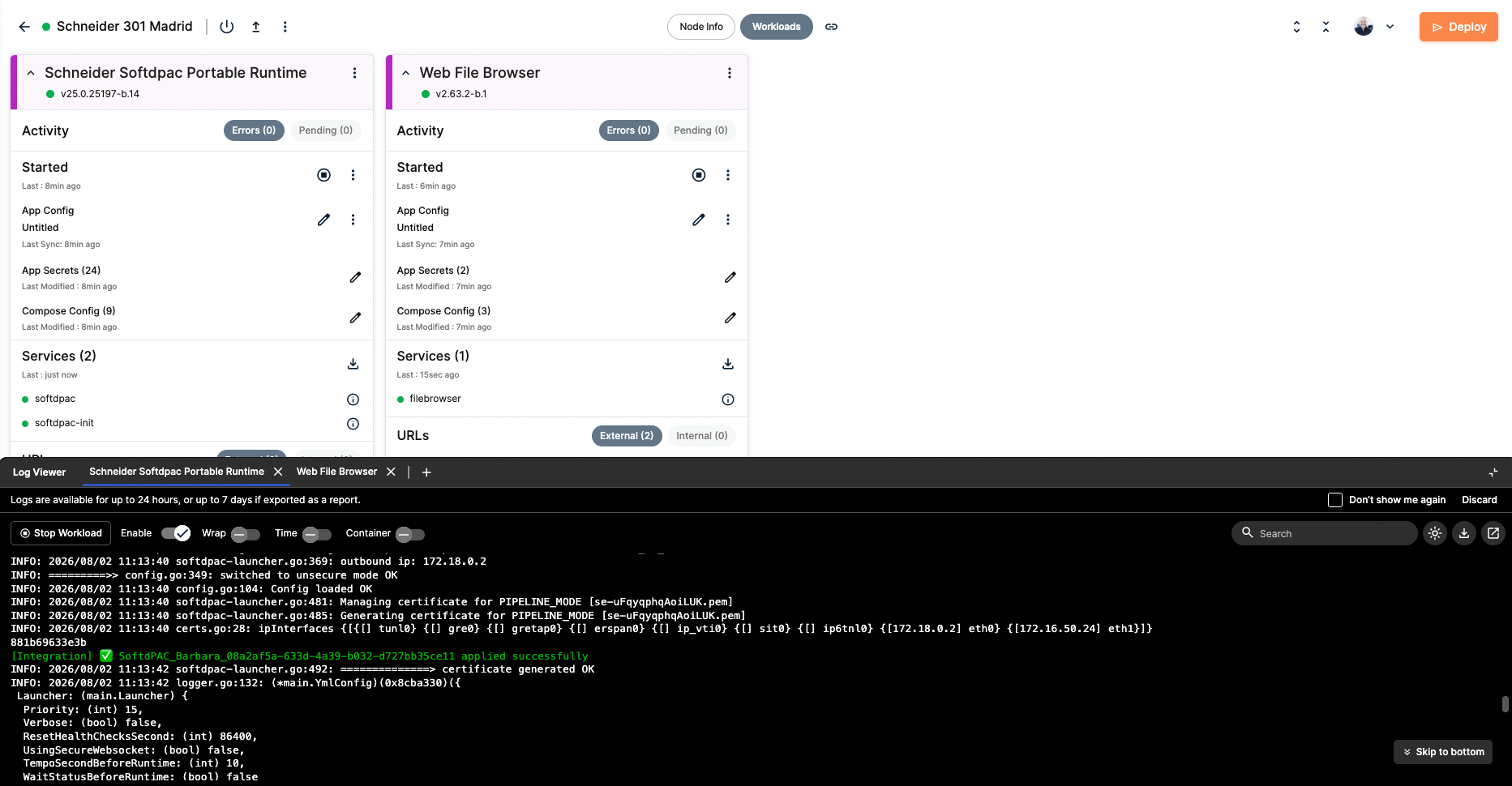1512x786 pixels.
Task: Download the logs from the log toolbar
Action: pos(1464,533)
